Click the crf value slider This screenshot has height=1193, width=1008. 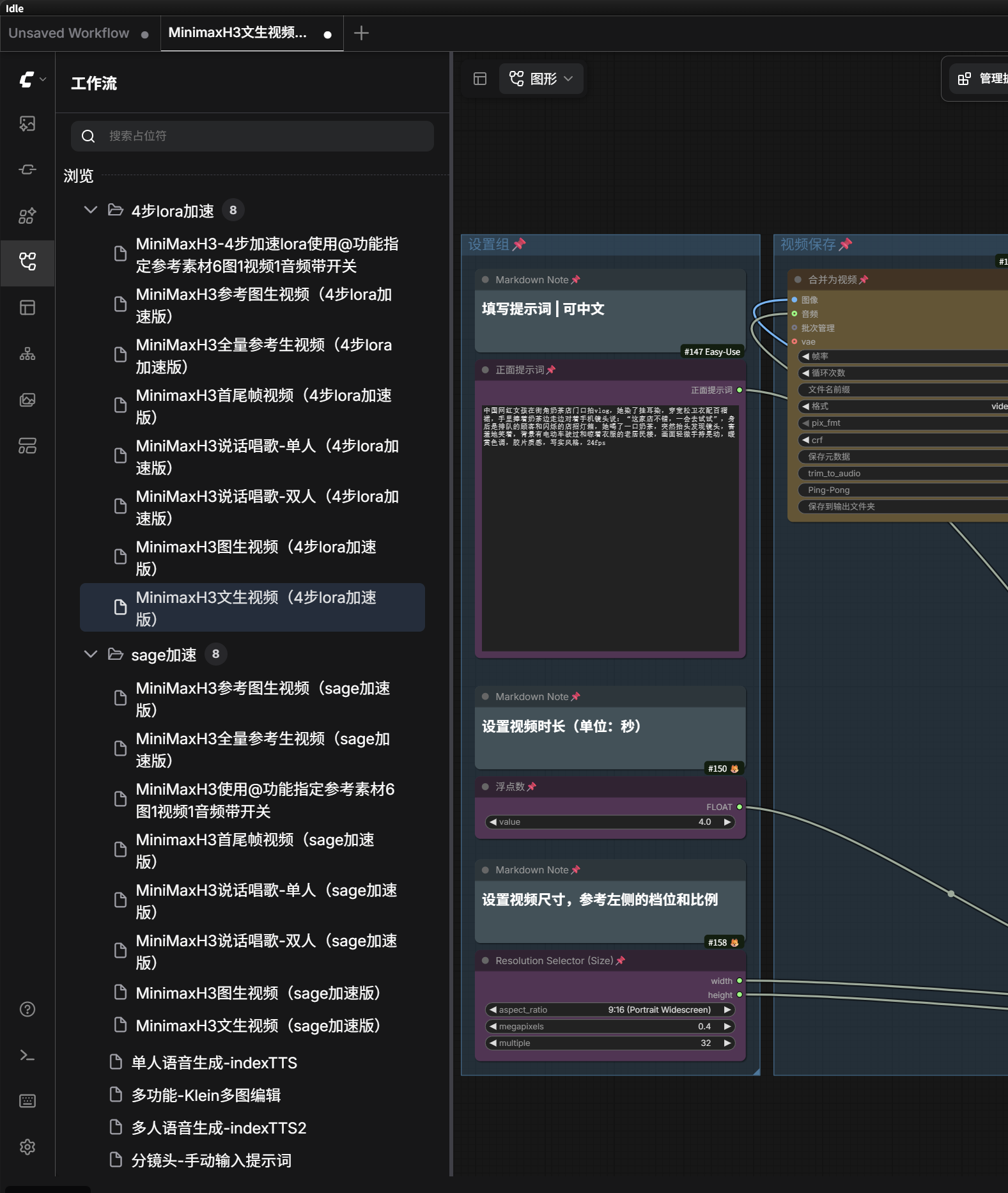(x=903, y=440)
